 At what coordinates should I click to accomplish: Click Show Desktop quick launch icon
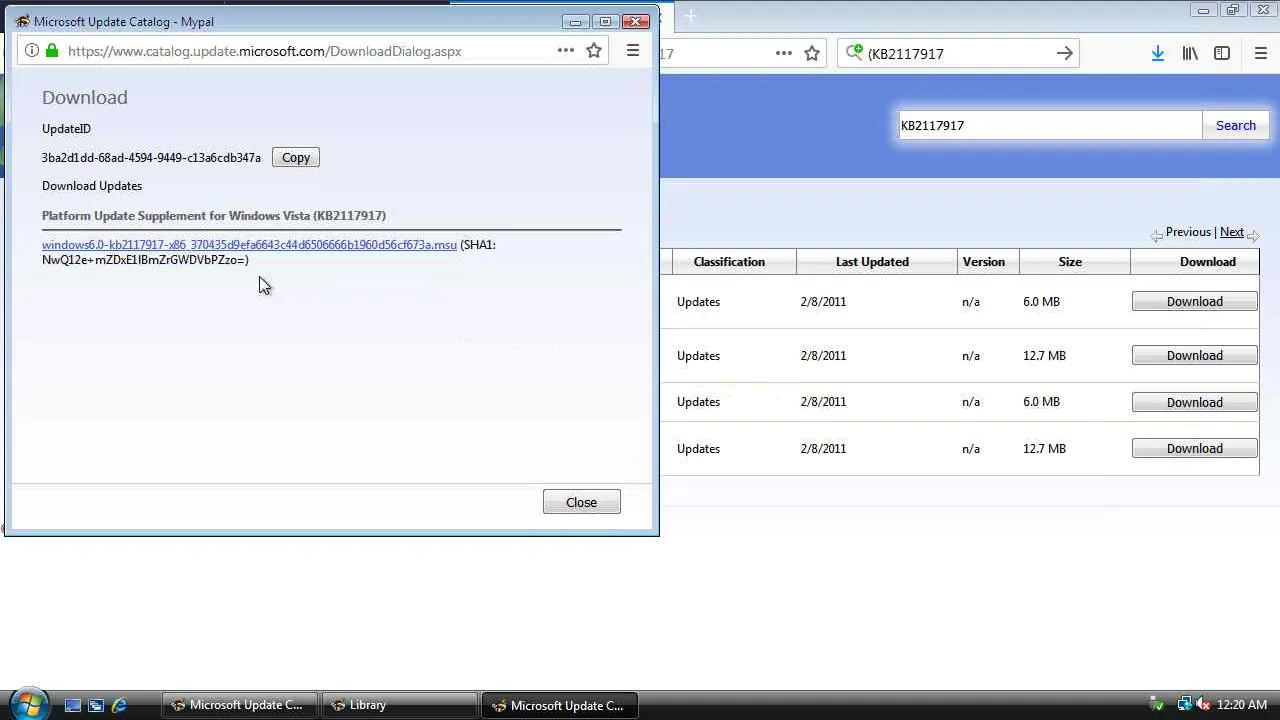click(72, 705)
